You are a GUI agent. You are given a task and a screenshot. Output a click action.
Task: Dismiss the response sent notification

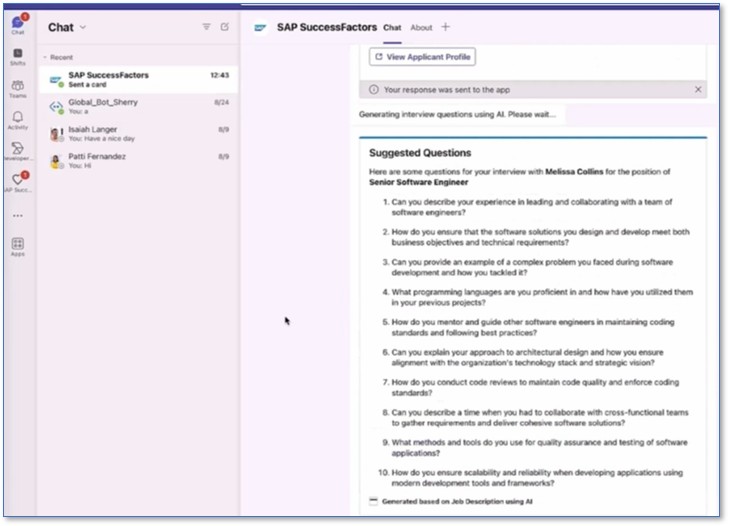(698, 89)
